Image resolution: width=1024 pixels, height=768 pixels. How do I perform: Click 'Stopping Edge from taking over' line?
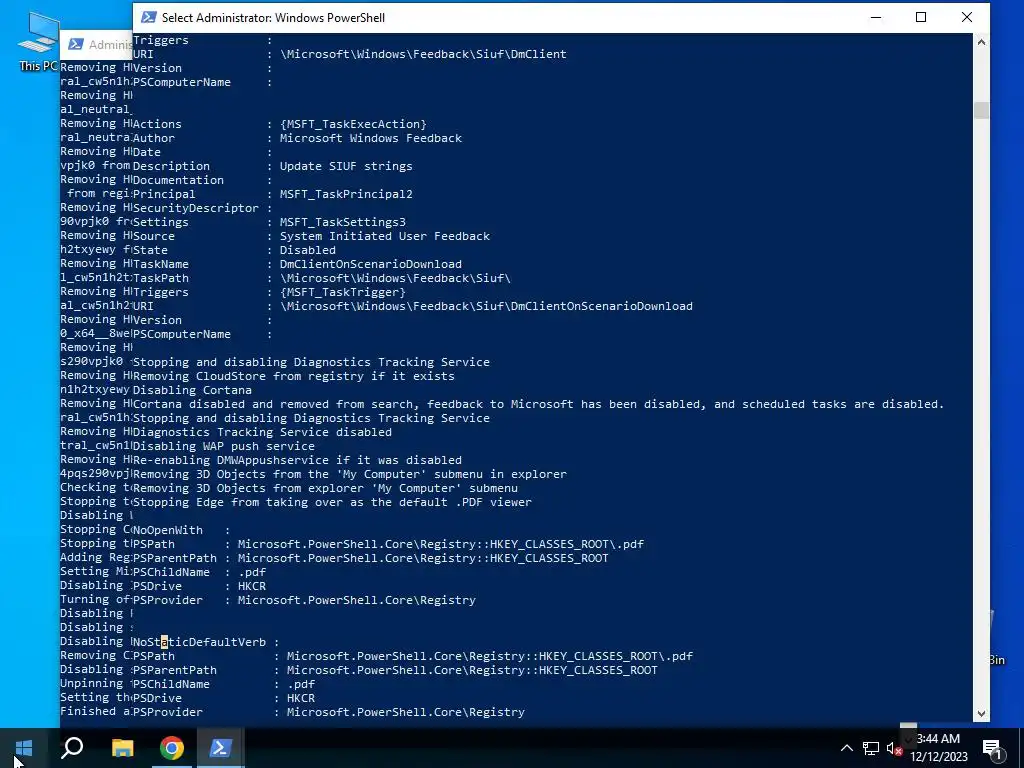332,502
